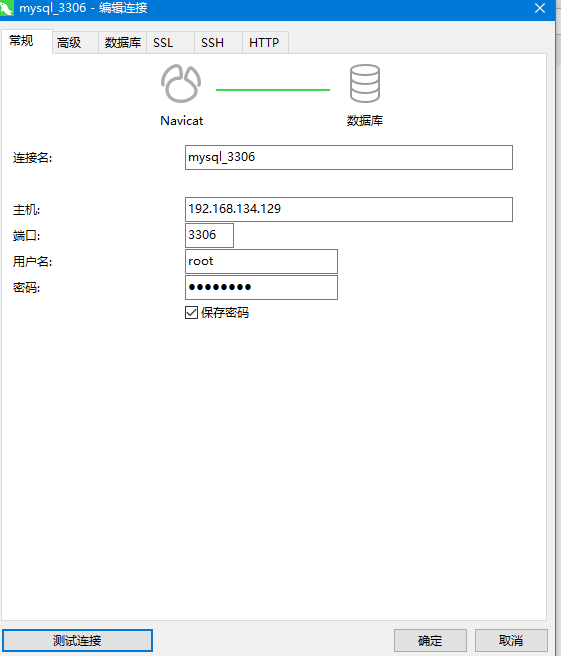The height and width of the screenshot is (656, 561).
Task: Toggle the 保存密码 checkbox
Action: tap(192, 313)
